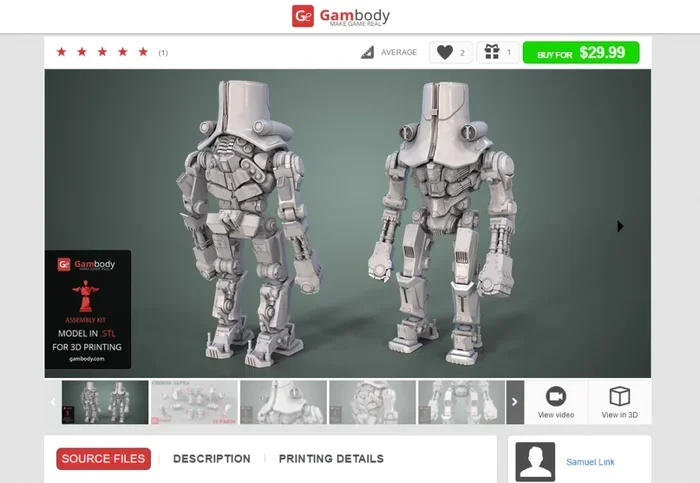This screenshot has height=483, width=700.
Task: Select the fifth thumbnail image
Action: [x=462, y=402]
